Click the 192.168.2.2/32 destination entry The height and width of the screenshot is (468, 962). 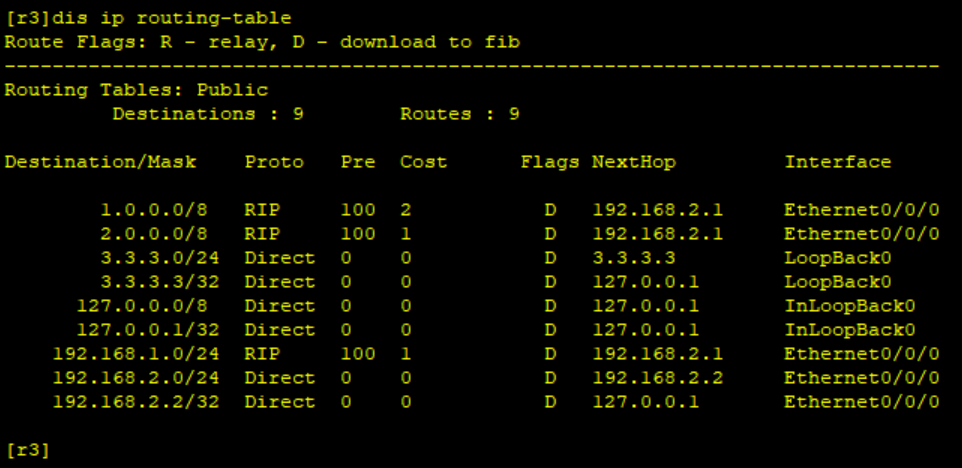(136, 402)
